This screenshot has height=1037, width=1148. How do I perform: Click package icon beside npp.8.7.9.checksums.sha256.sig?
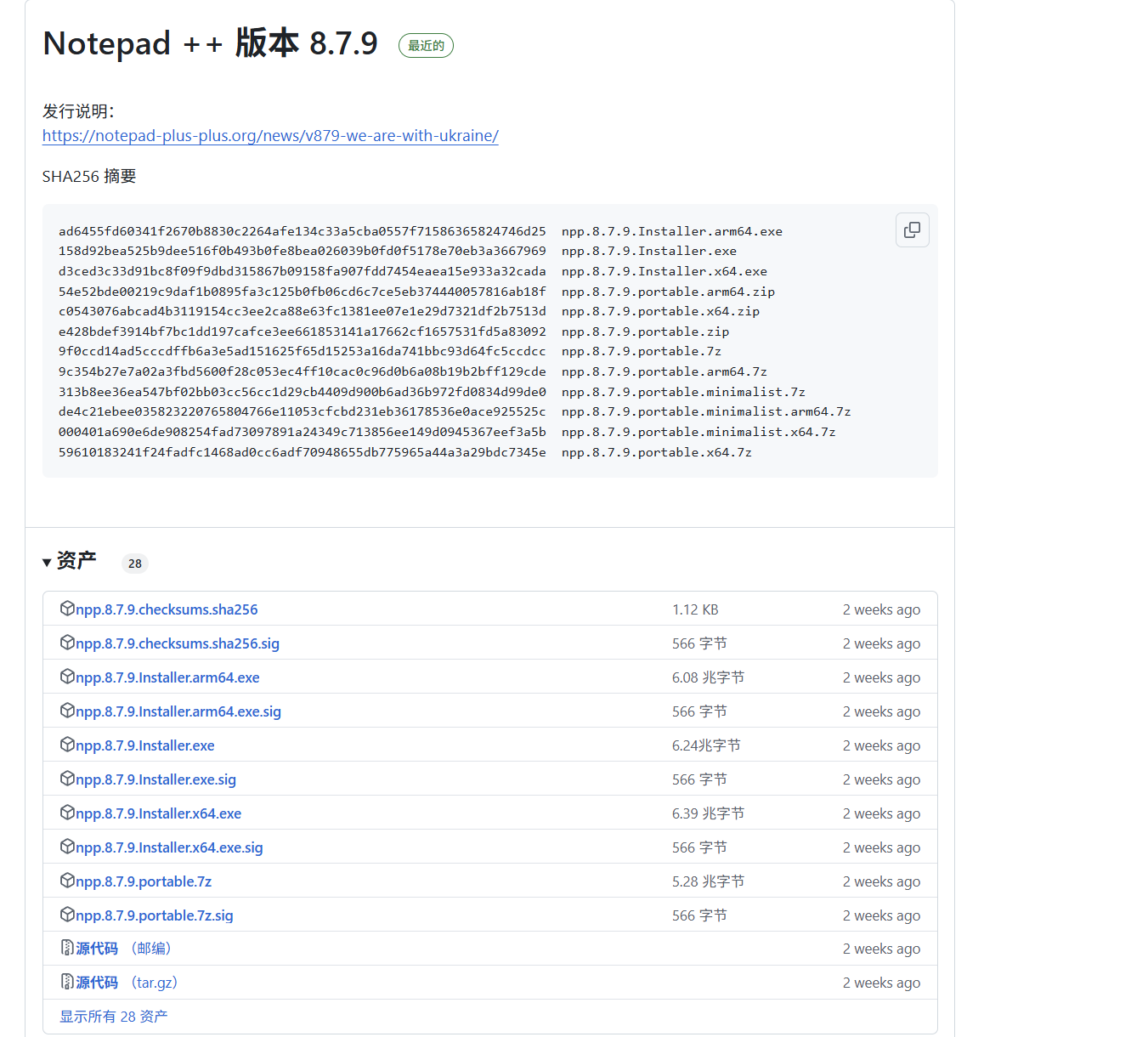tap(67, 643)
